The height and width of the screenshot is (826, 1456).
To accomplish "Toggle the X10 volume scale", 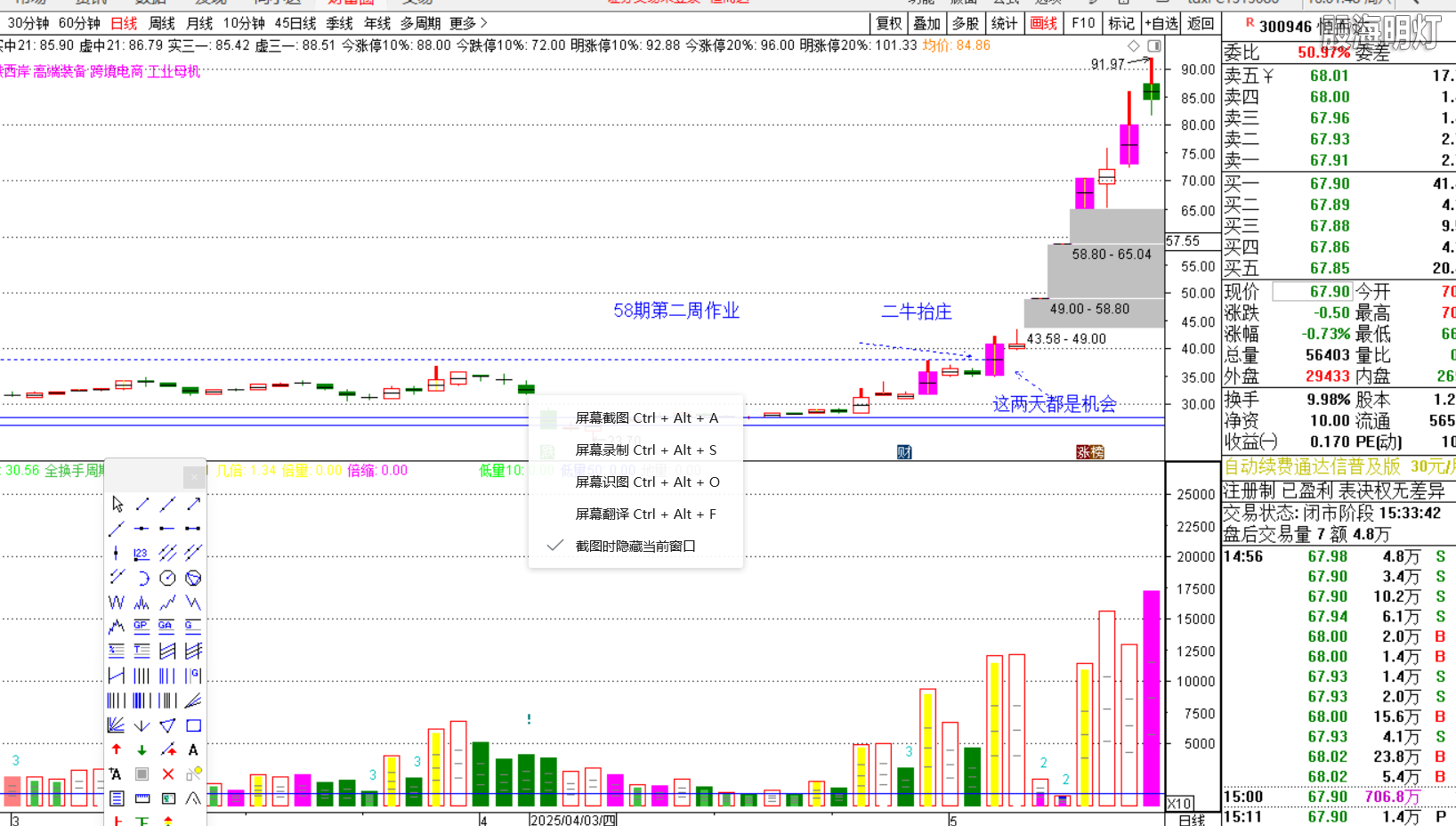I will pos(1179,803).
